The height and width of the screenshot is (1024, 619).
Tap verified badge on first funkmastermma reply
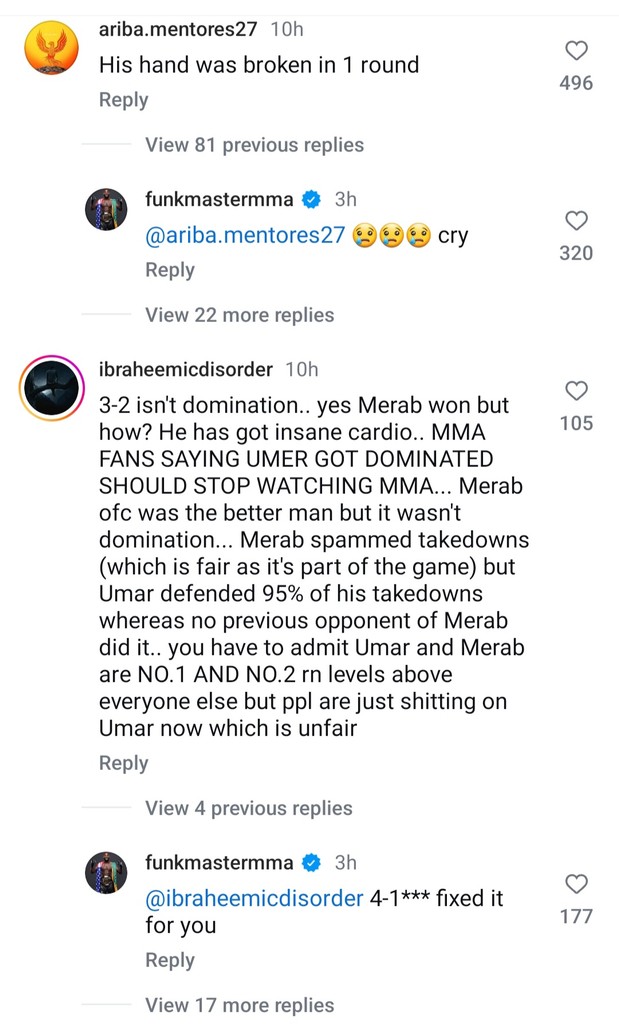pyautogui.click(x=312, y=200)
